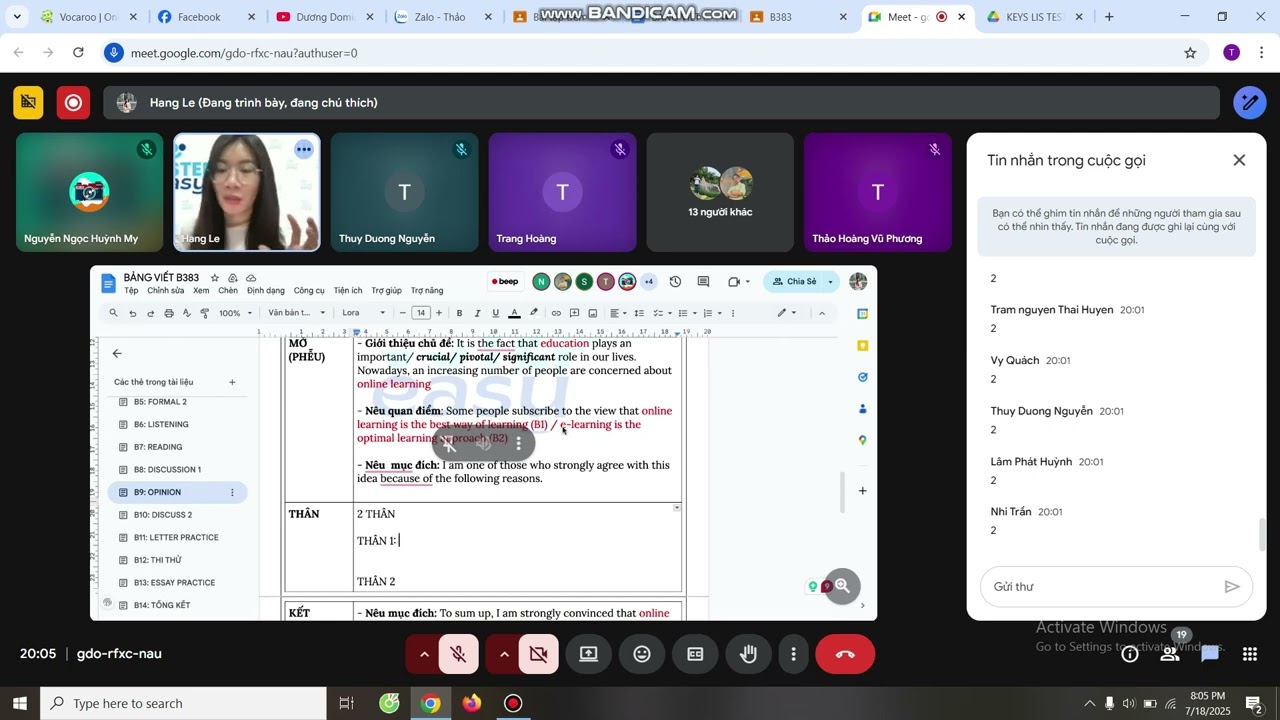
Task: Open the Văn bản text style dropdown
Action: (297, 313)
